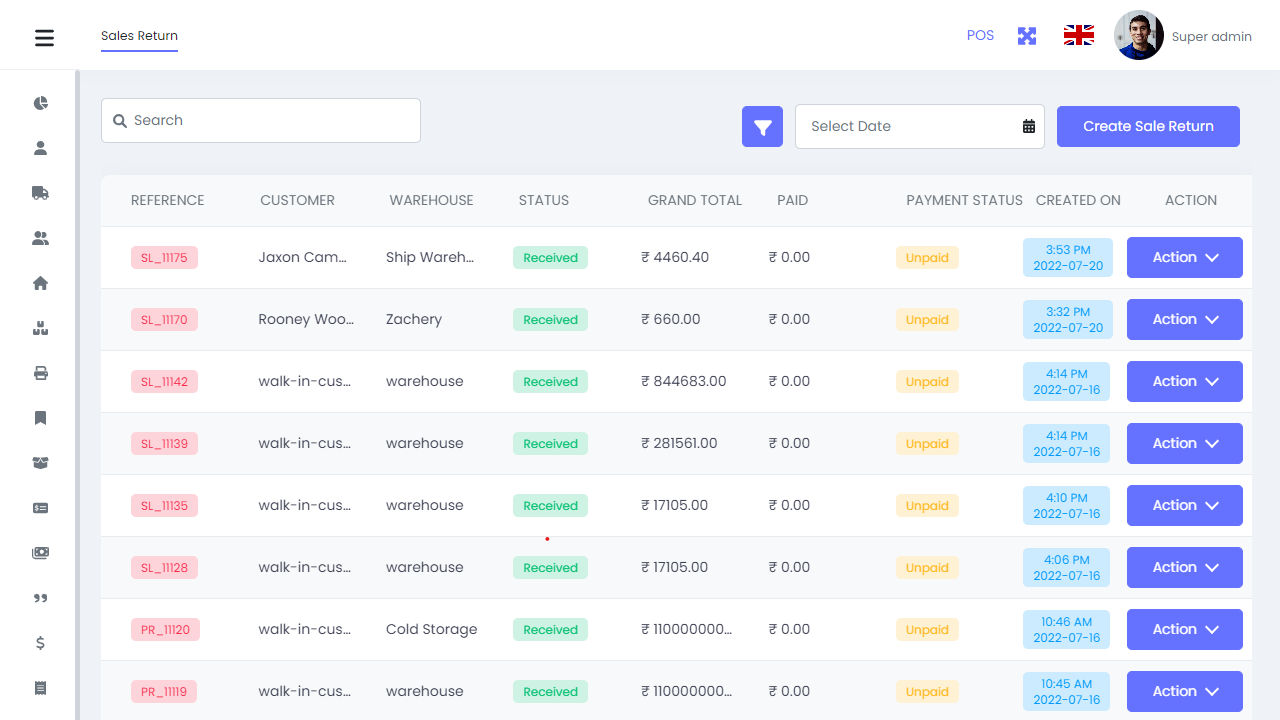Toggle fullscreen mode icon in the header
This screenshot has width=1280, height=720.
pos(1027,36)
